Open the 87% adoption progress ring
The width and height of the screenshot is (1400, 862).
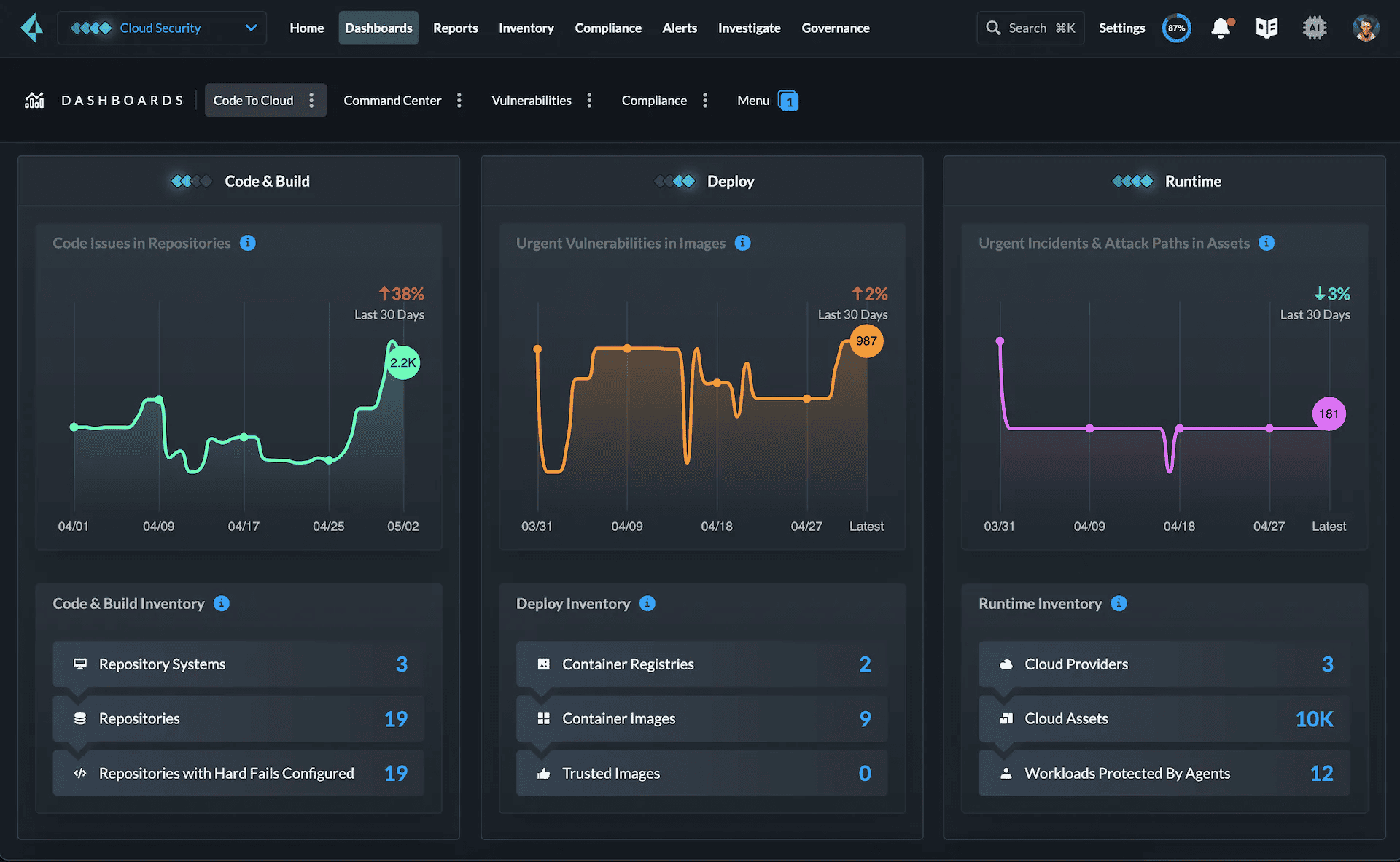(x=1176, y=28)
